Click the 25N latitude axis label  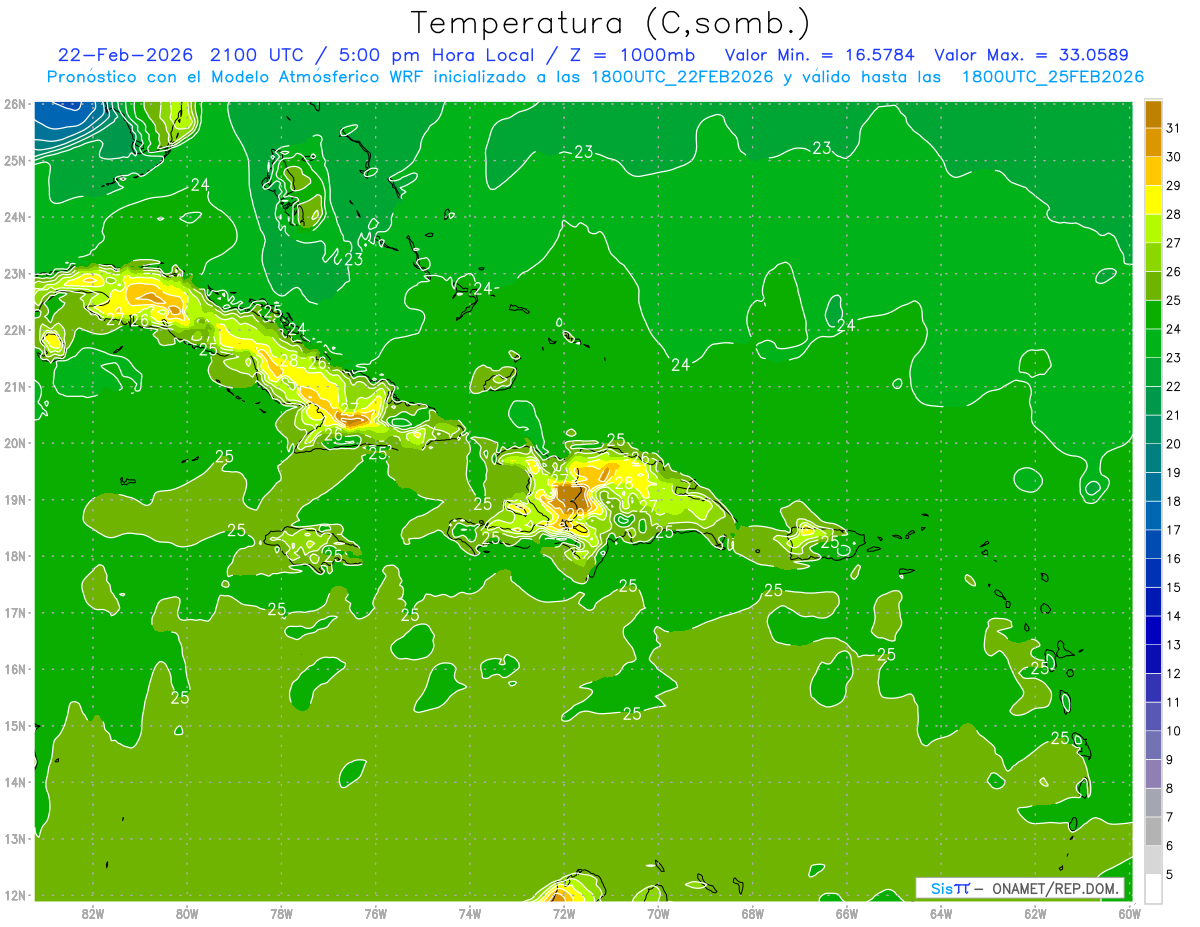click(14, 160)
